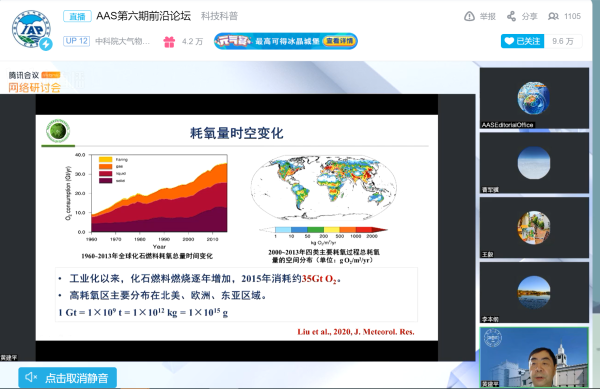Select the AASEditorialOffice participant thumbnail
This screenshot has width=600, height=389.
534,98
